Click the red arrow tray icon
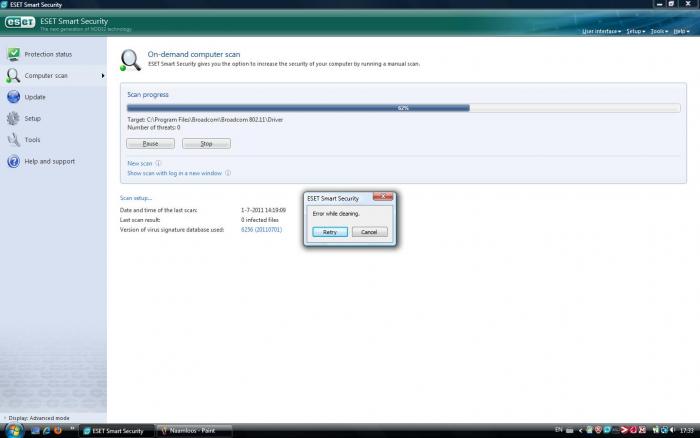 pos(624,430)
